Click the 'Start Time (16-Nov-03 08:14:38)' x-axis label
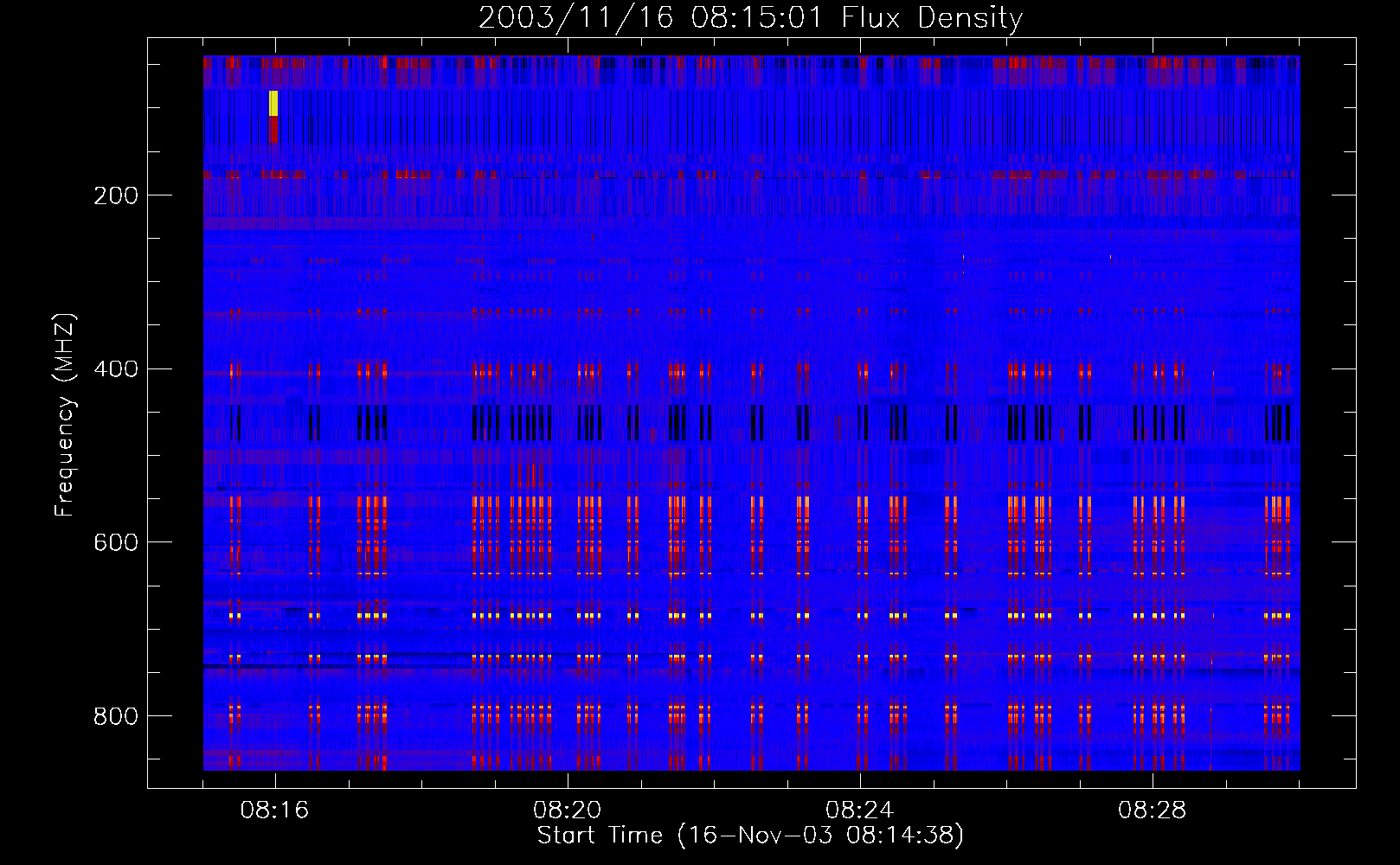Image resolution: width=1400 pixels, height=865 pixels. click(x=750, y=836)
